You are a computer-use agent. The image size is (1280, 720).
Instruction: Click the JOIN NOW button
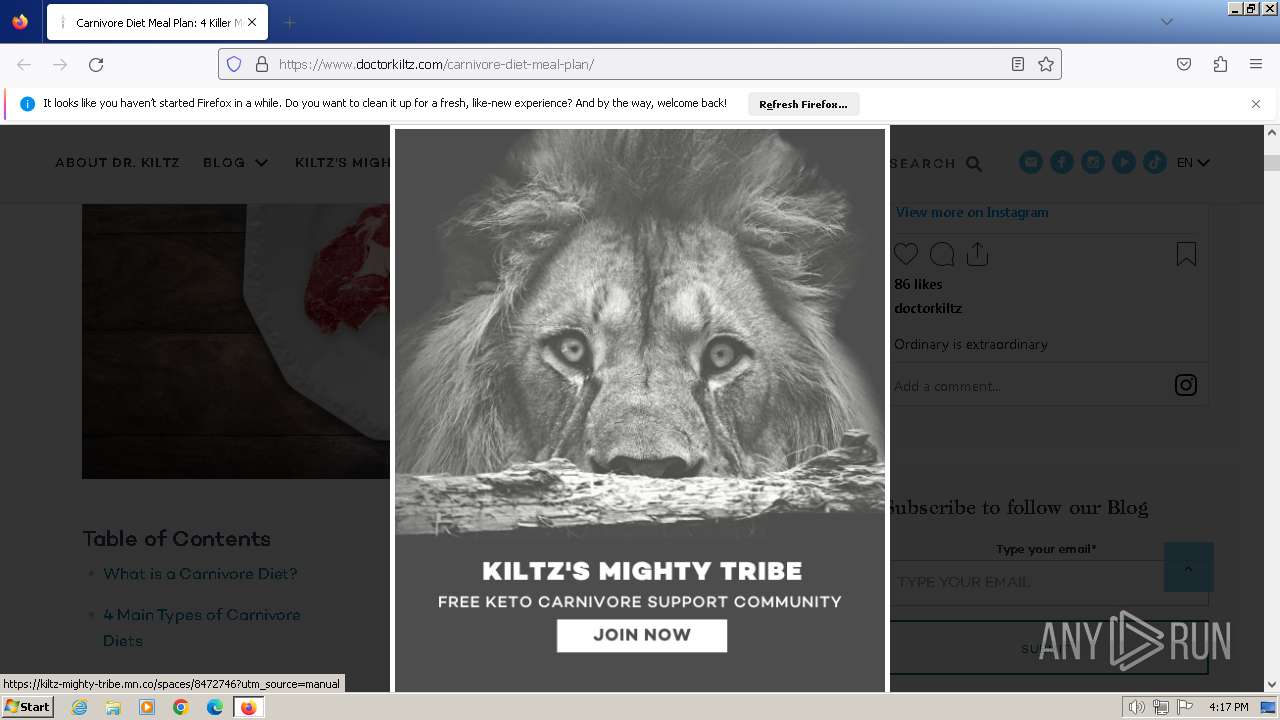642,635
